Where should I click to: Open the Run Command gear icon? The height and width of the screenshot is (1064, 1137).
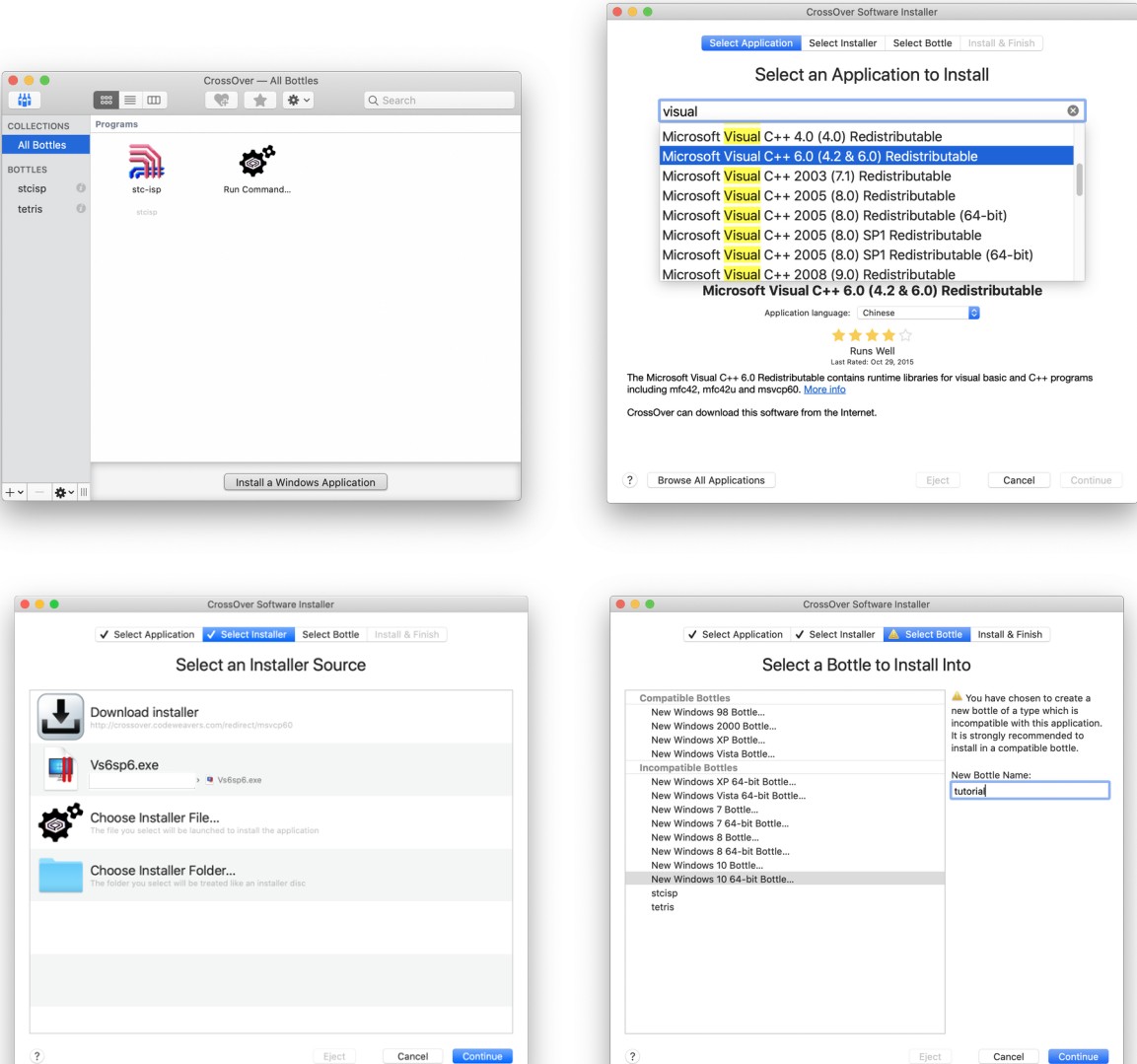point(256,161)
